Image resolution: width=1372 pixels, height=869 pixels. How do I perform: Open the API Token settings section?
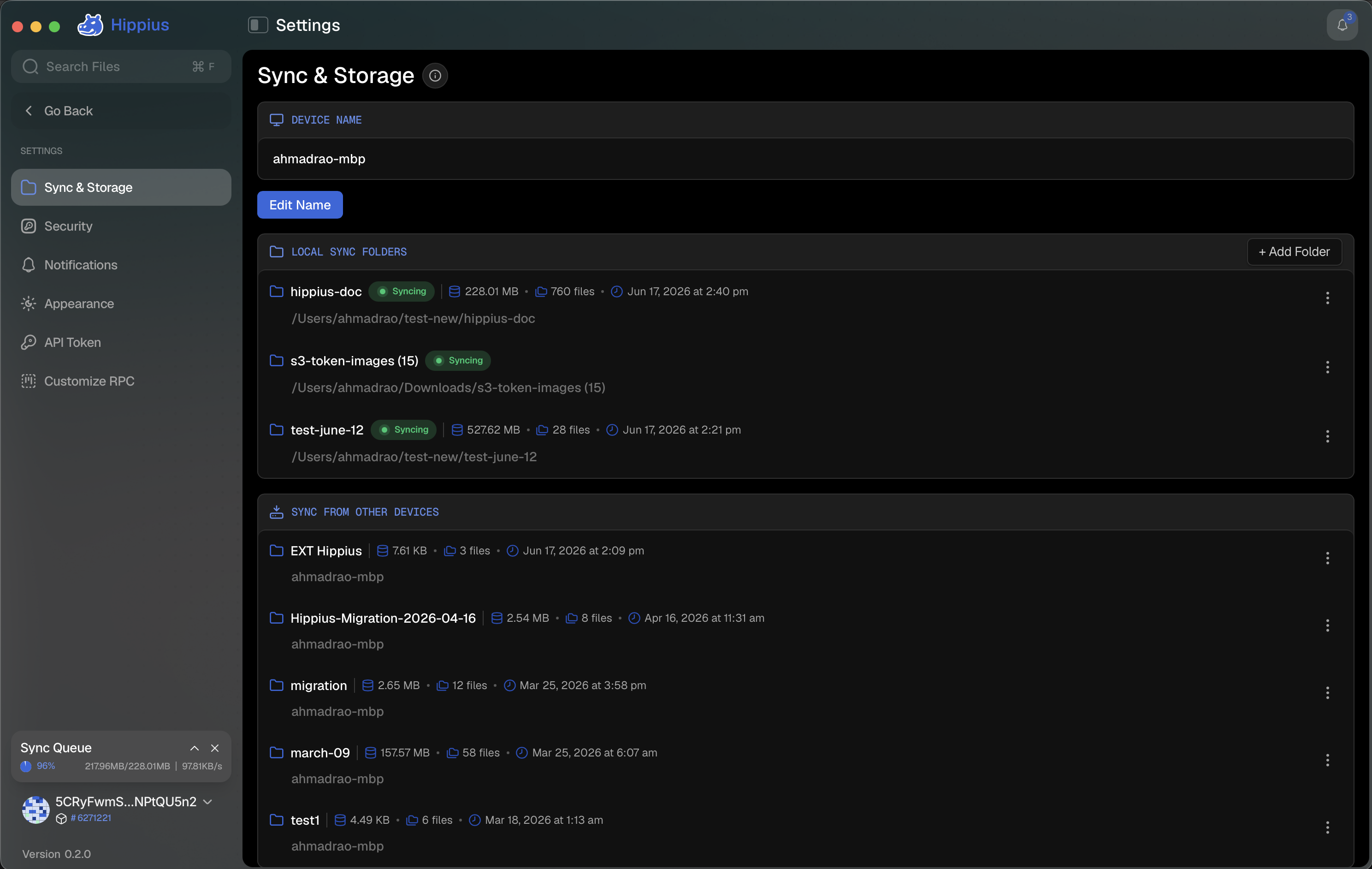coord(121,342)
